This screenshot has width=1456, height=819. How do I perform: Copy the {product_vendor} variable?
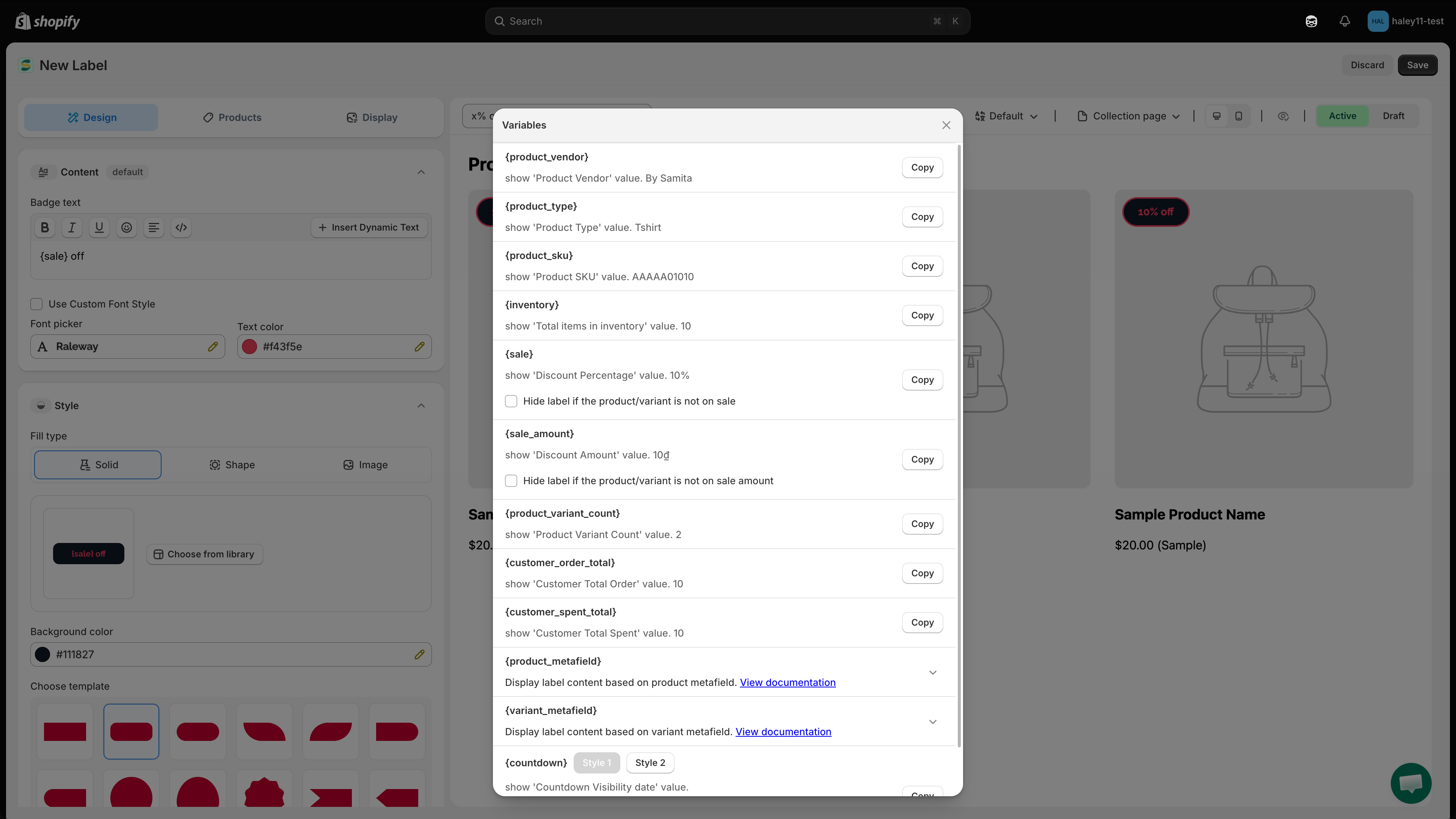tap(923, 167)
